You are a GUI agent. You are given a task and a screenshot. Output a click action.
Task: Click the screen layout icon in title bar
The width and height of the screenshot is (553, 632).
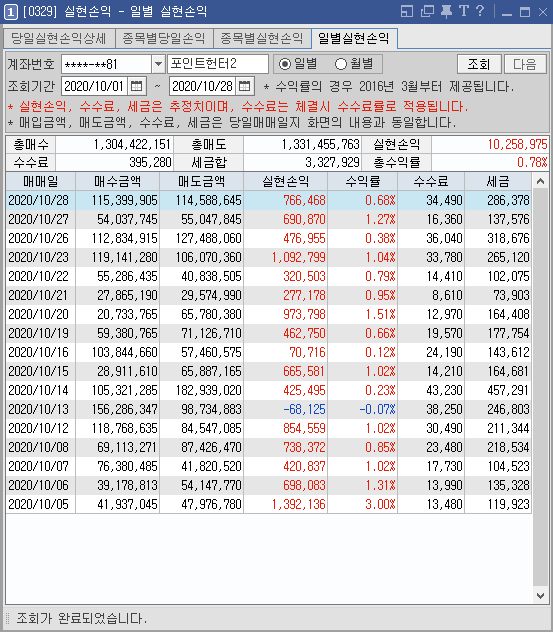point(407,11)
